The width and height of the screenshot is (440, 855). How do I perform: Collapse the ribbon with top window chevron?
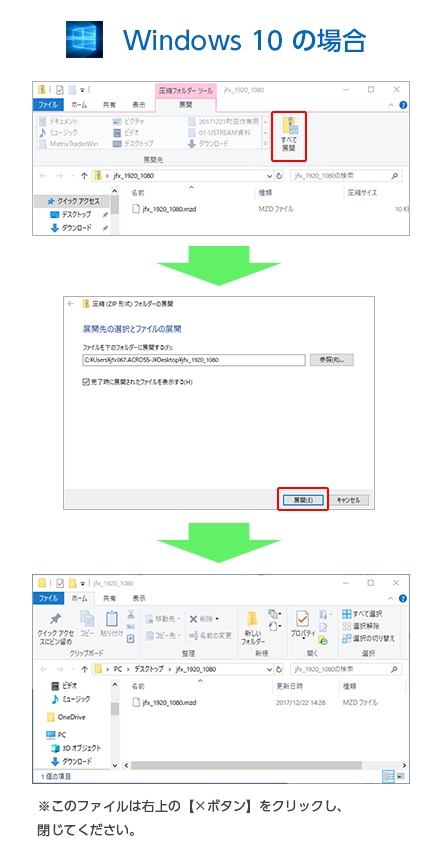click(x=391, y=105)
